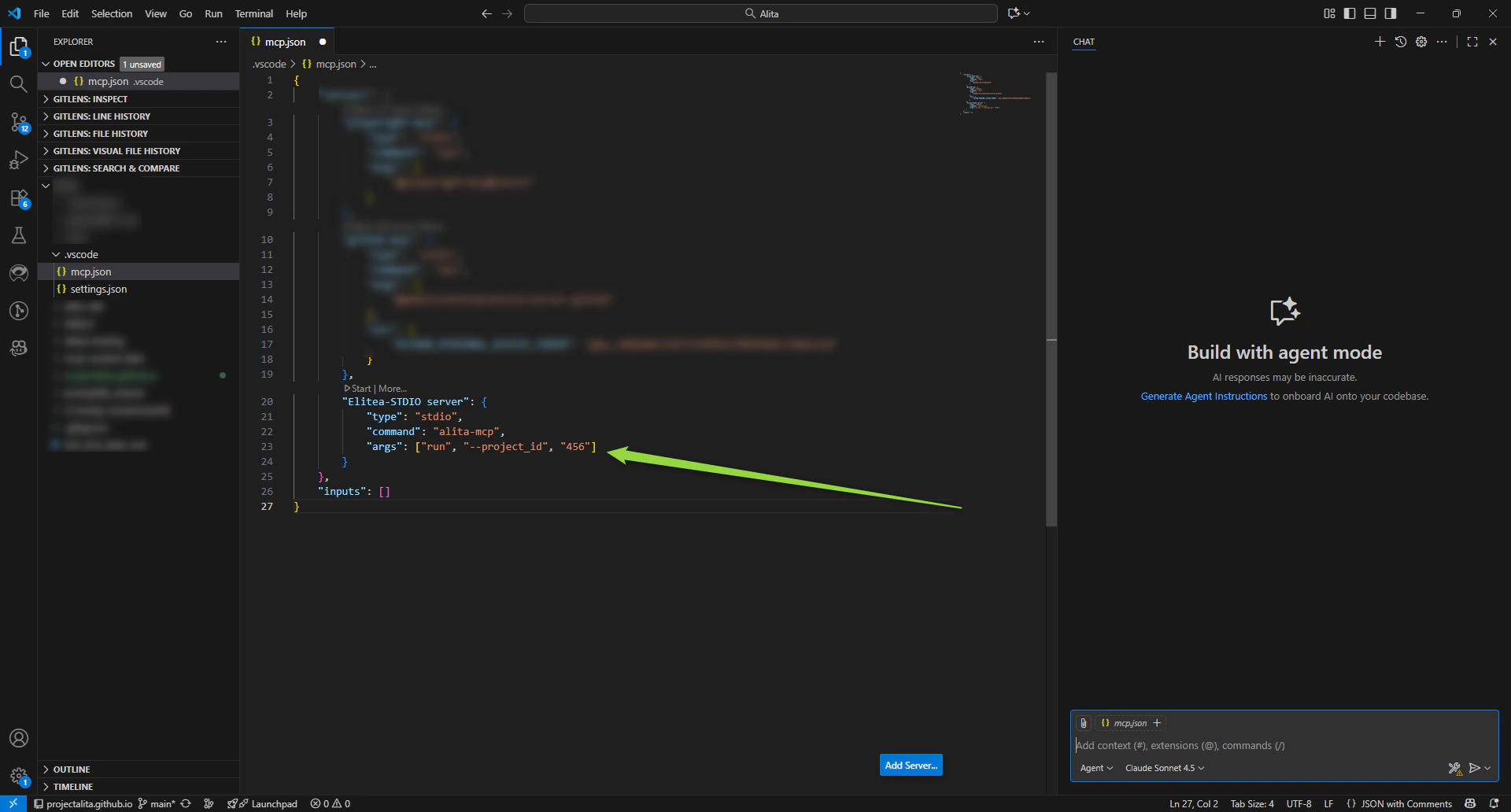1511x812 pixels.
Task: Open the Accounts icon in activity bar
Action: coord(19,738)
